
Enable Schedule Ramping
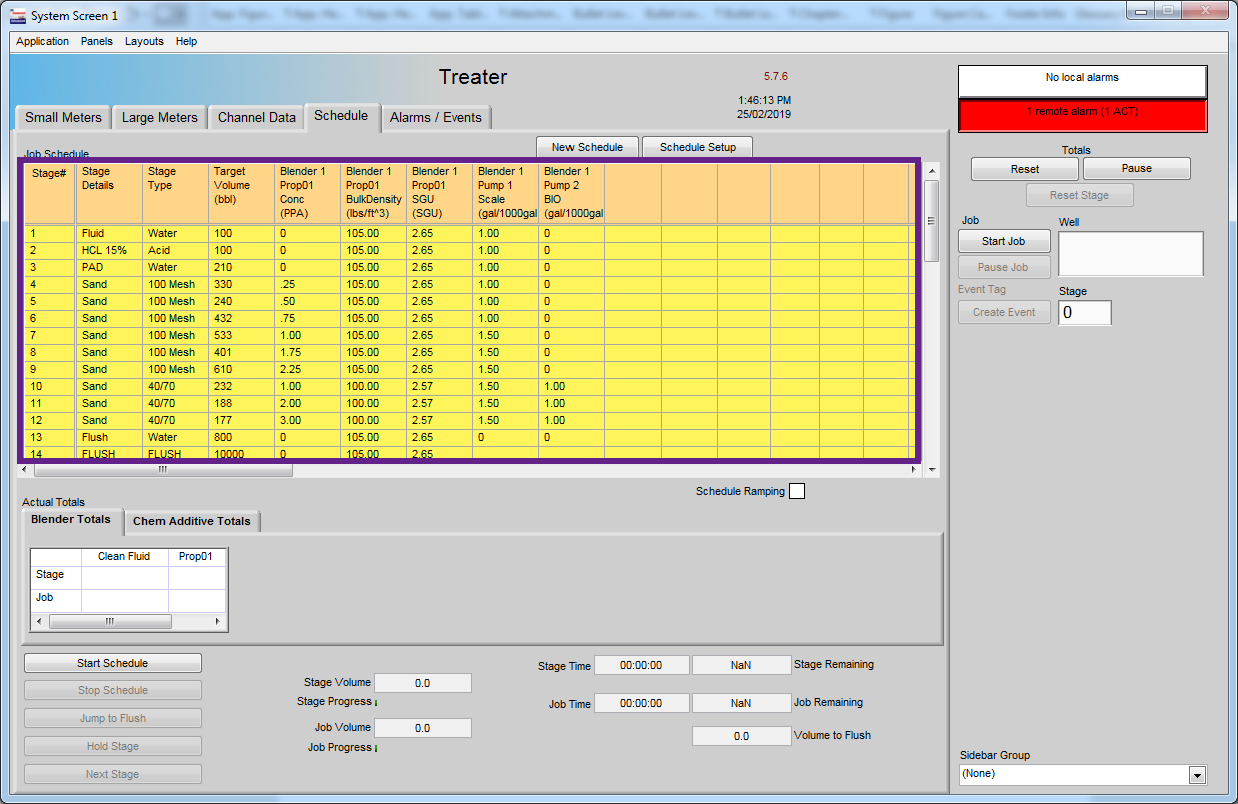[795, 491]
